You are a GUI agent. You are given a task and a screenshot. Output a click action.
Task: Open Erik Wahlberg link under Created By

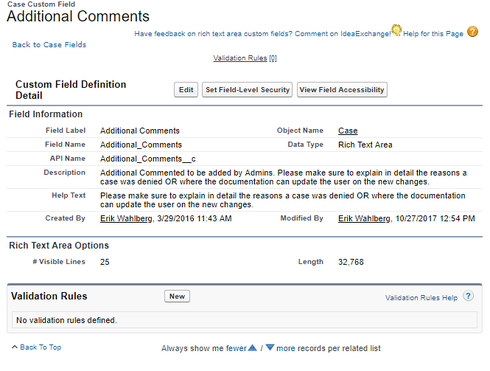126,218
